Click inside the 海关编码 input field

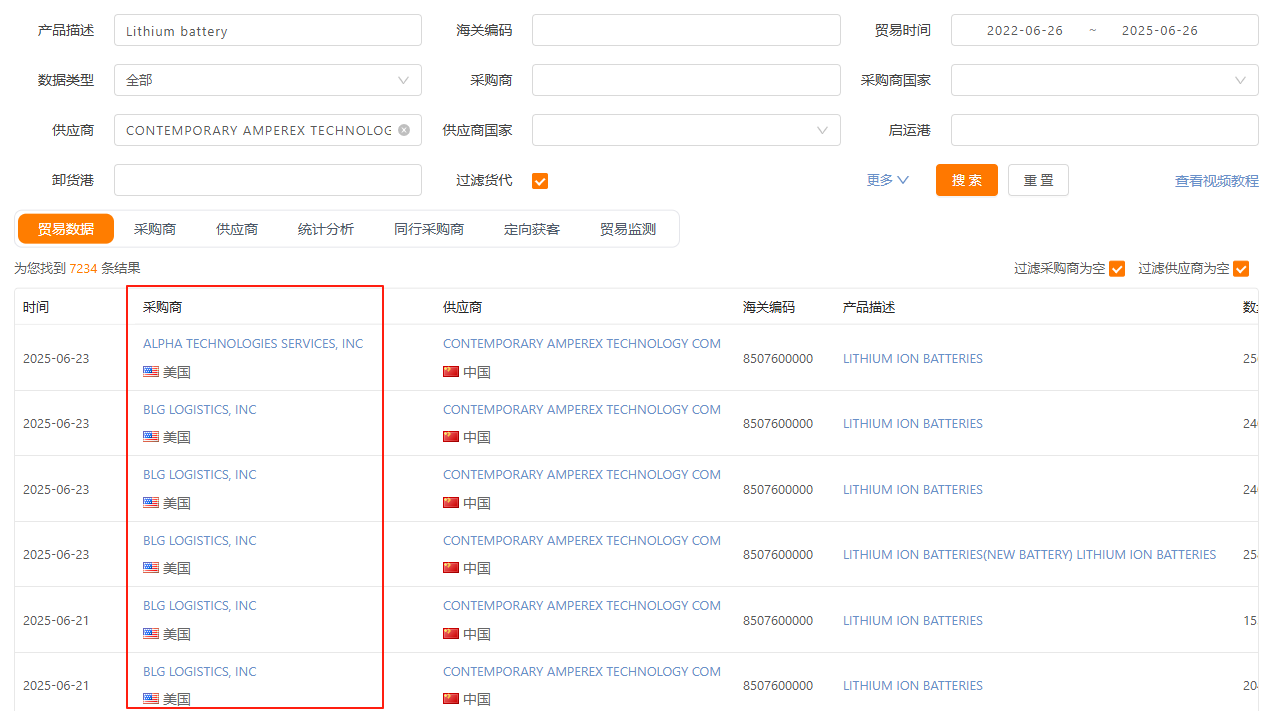tap(686, 30)
